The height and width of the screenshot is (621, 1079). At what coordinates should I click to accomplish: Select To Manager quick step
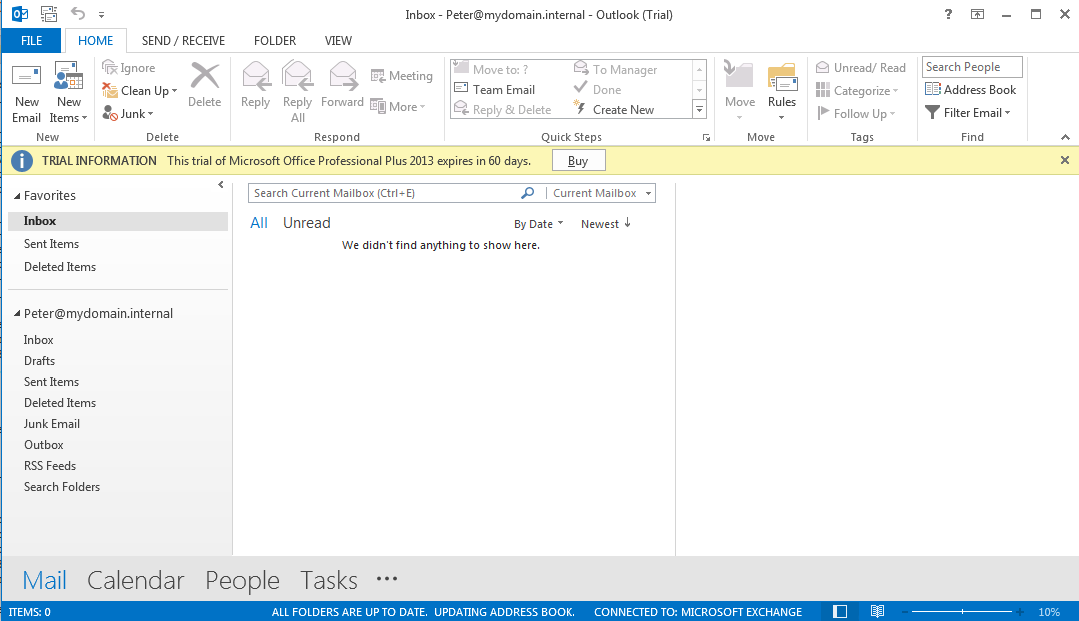pos(616,69)
